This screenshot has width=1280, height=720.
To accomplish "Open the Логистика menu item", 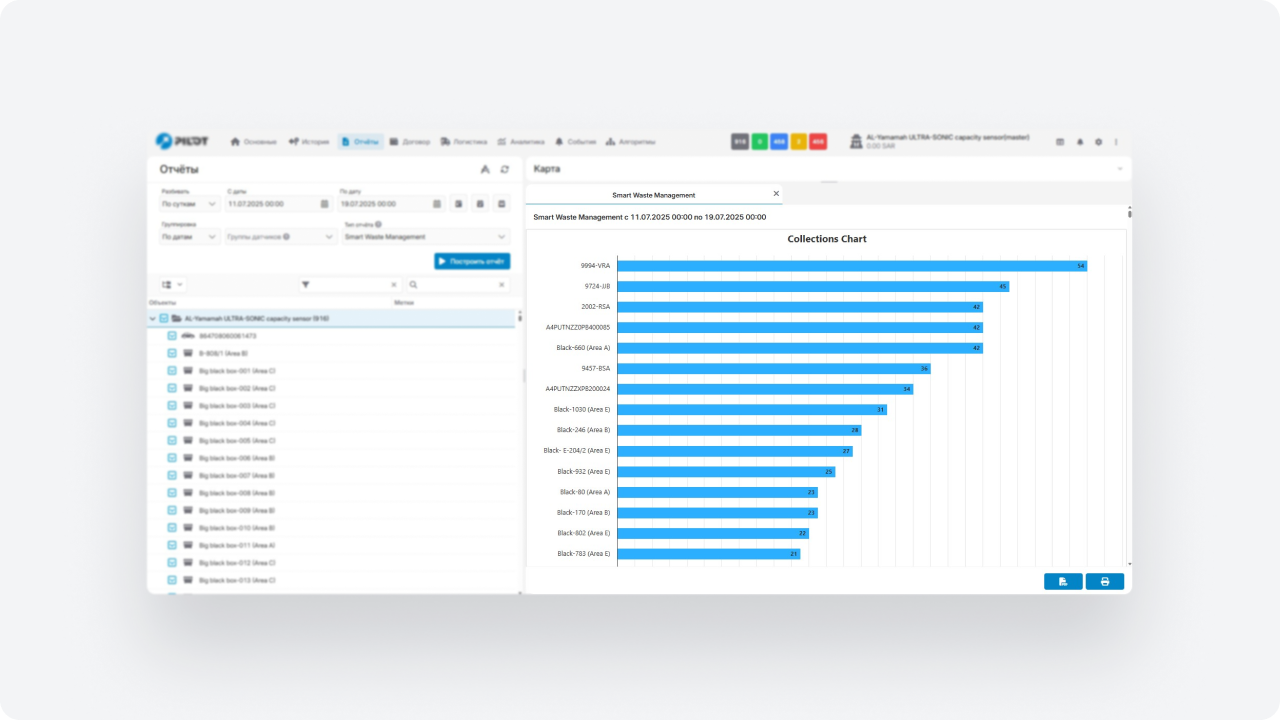I will [x=463, y=142].
